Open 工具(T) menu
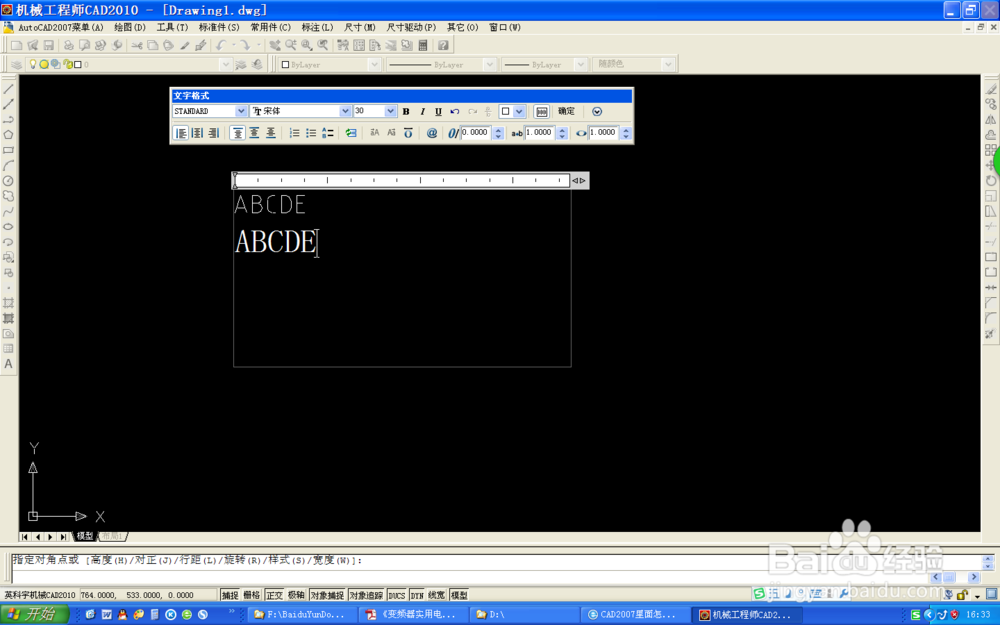Screen dimensions: 1000x625 coord(172,27)
